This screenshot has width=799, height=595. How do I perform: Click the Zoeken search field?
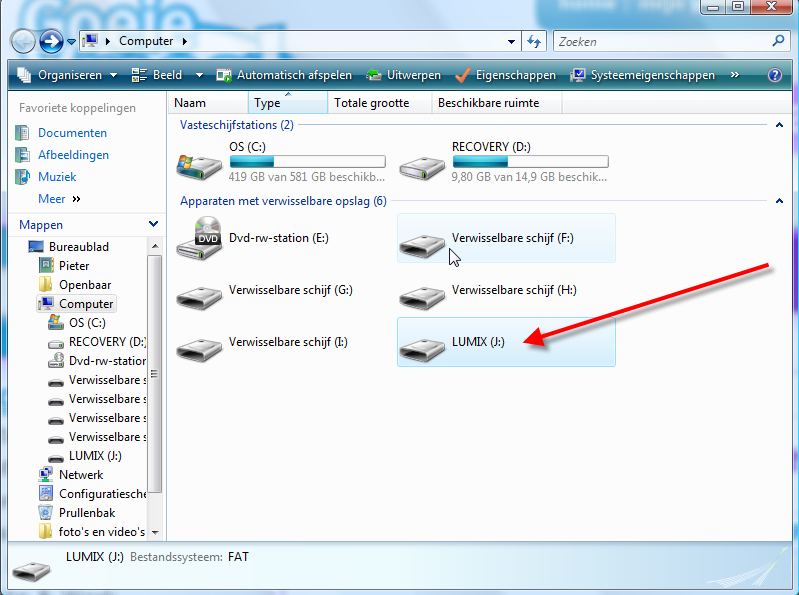[x=660, y=41]
